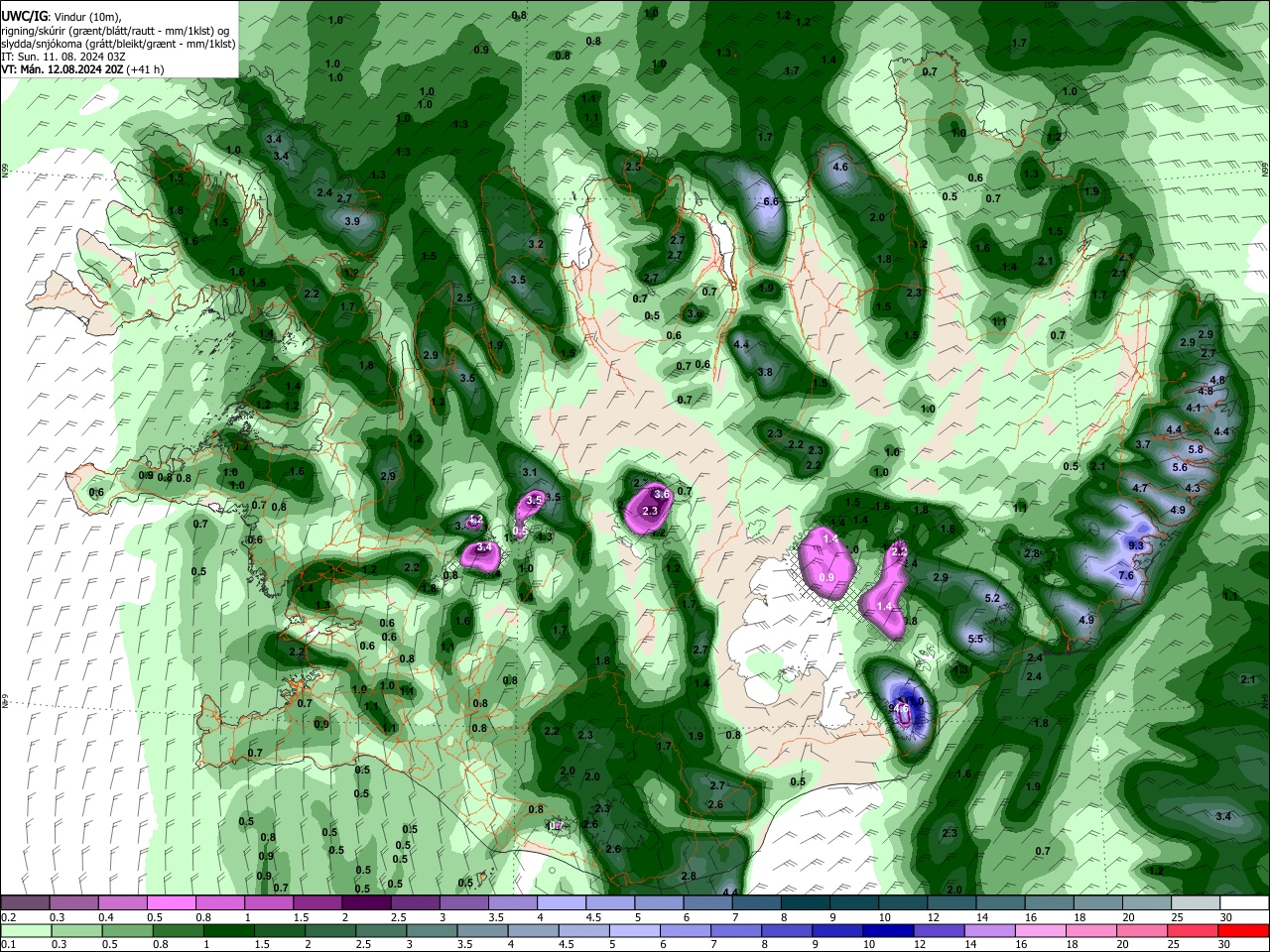1270x952 pixels.
Task: Click the UWC/IG Vindur (10m) title line
Action: pyautogui.click(x=62, y=16)
